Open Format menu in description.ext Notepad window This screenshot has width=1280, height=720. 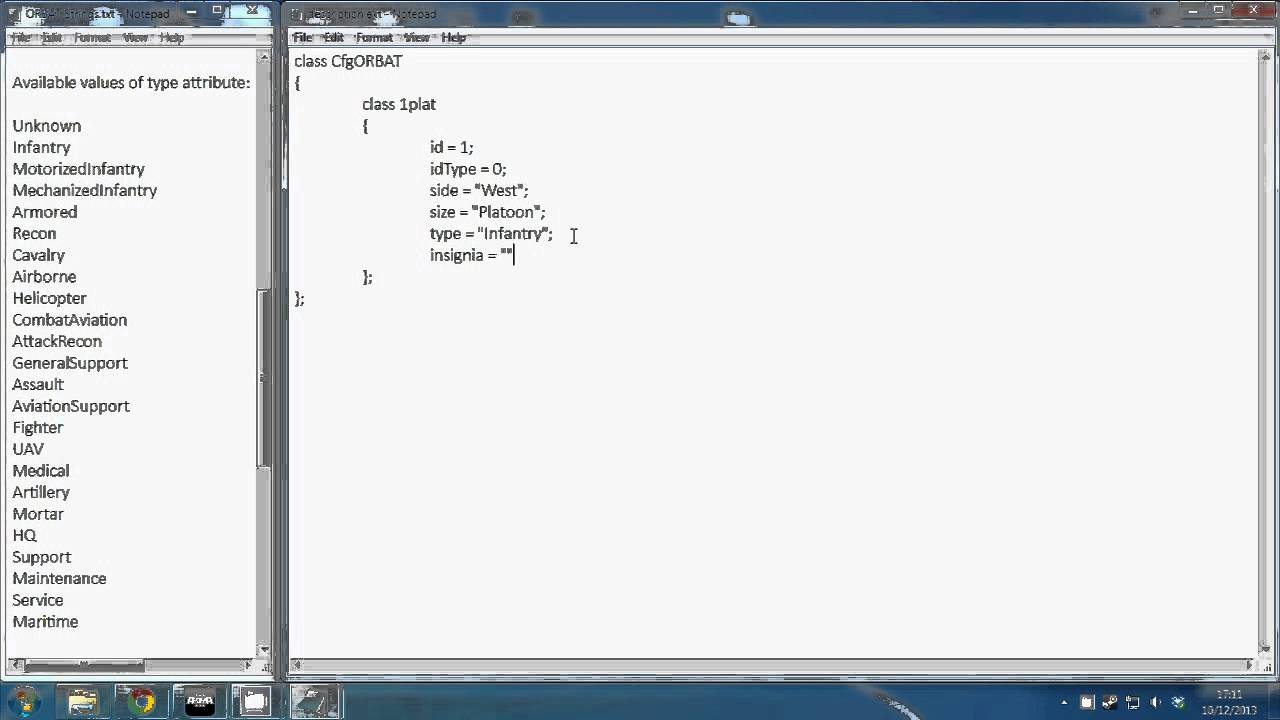point(374,38)
